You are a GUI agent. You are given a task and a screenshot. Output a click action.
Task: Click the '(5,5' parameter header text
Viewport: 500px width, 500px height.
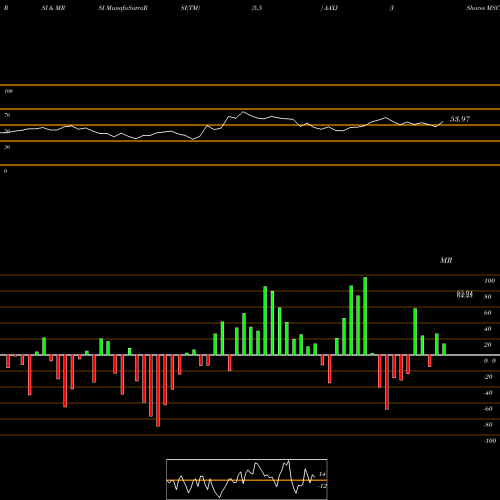tap(257, 8)
